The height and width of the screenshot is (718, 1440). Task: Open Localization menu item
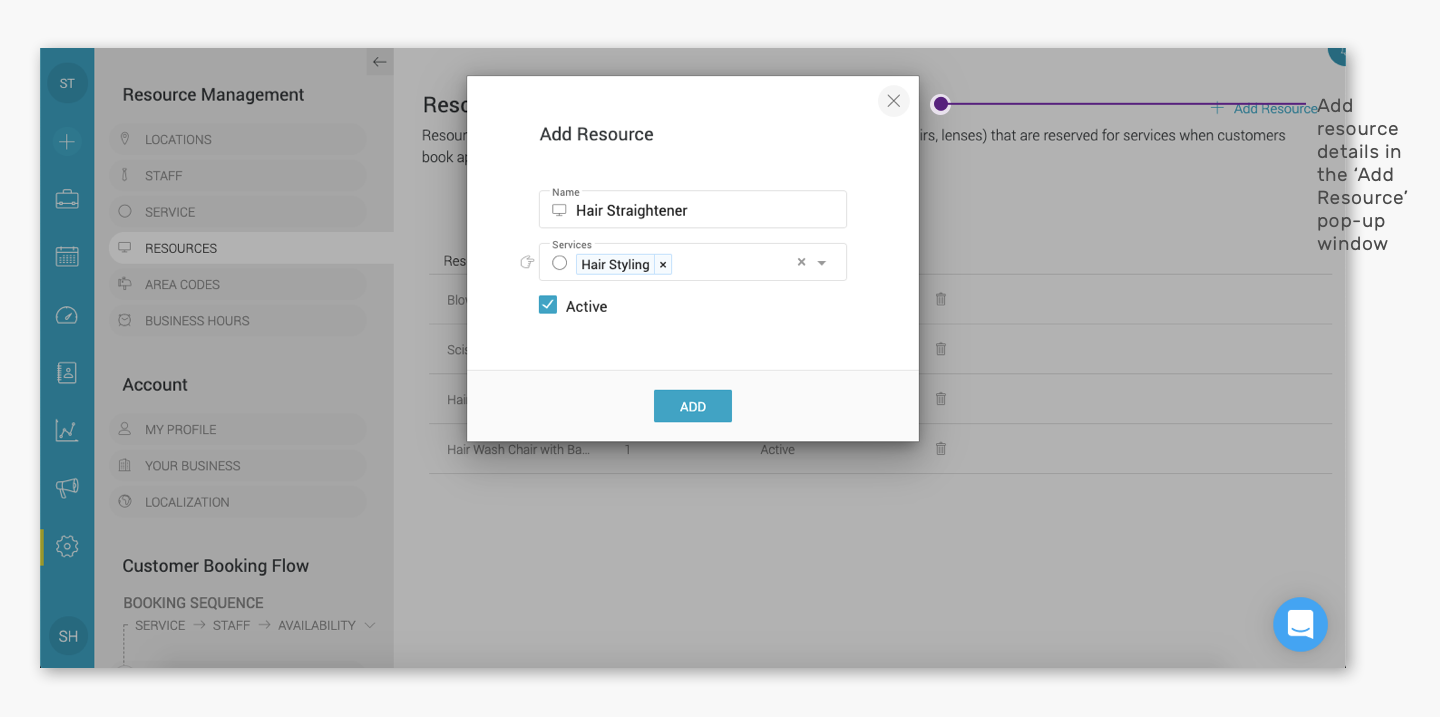click(237, 502)
